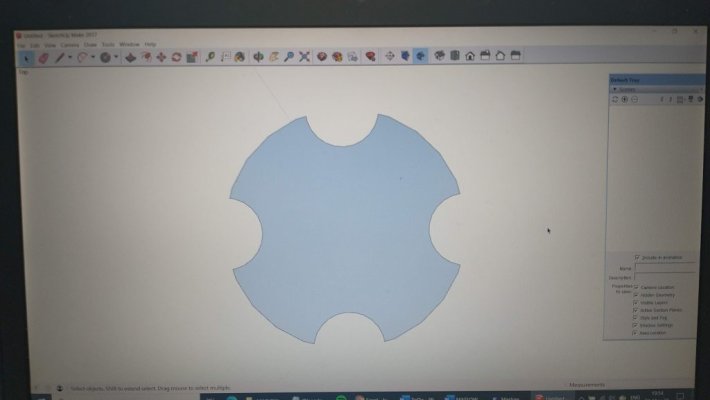Select the blue notched circle face
710x400 pixels.
[x=345, y=229]
